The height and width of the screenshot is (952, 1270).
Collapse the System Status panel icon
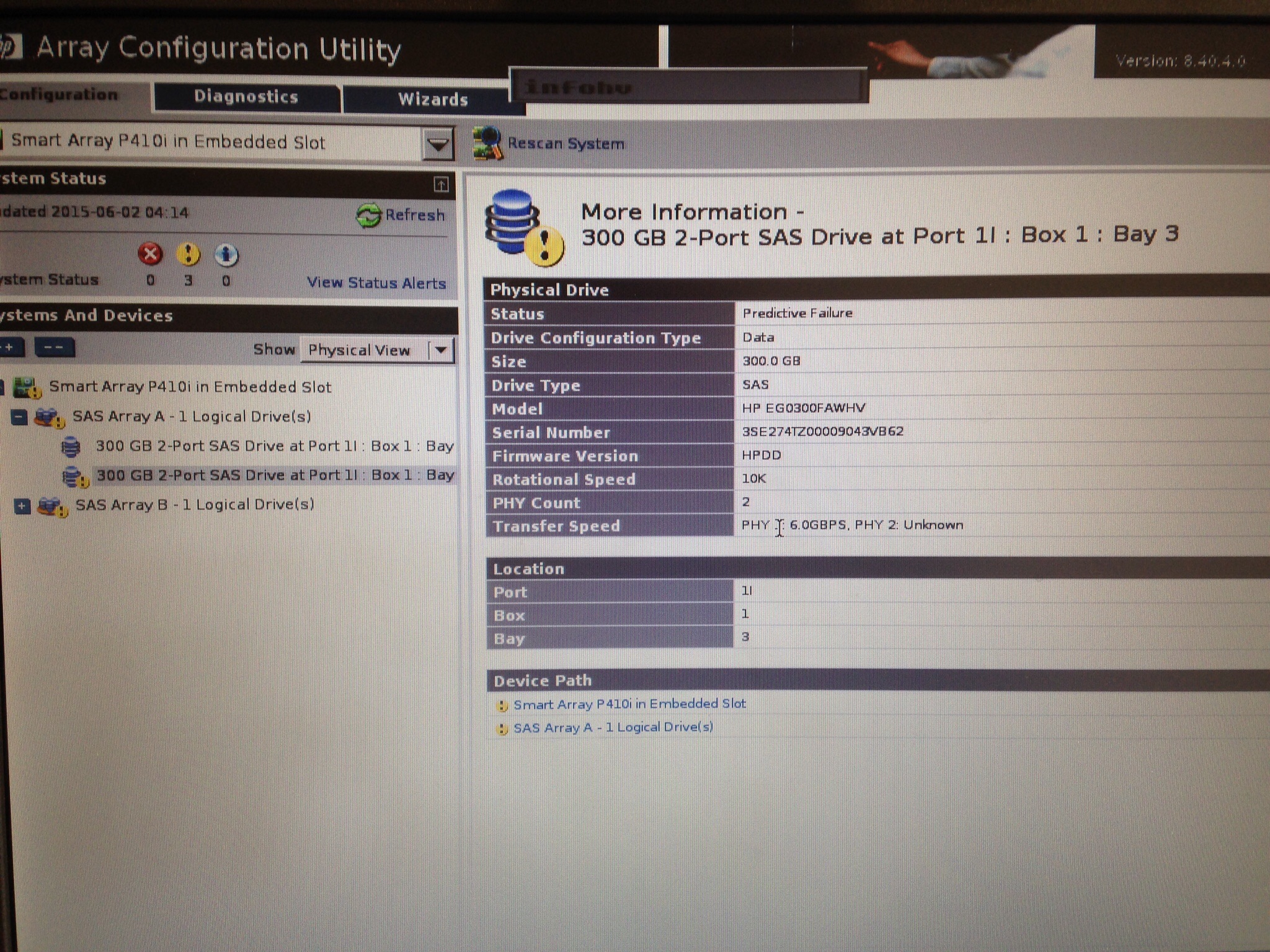[441, 184]
